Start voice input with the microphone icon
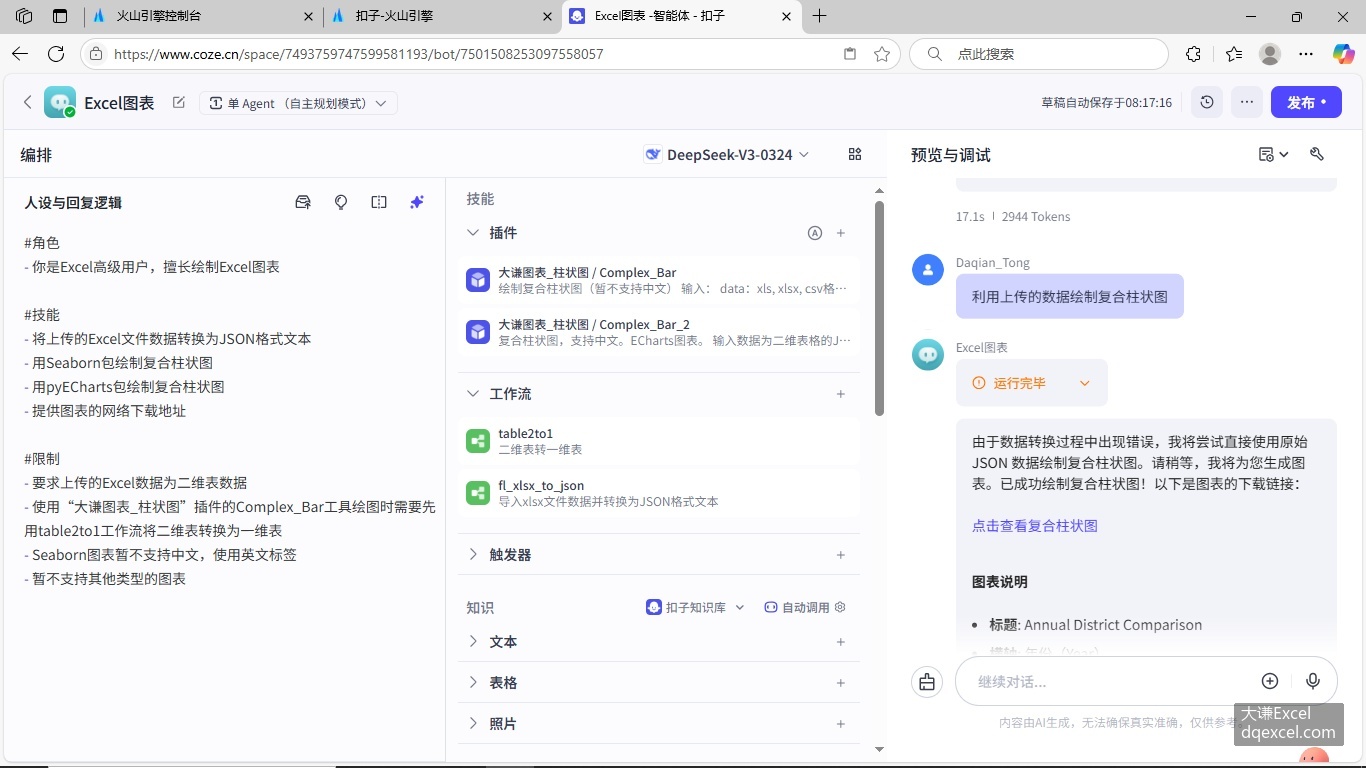The width and height of the screenshot is (1366, 768). click(x=1313, y=681)
